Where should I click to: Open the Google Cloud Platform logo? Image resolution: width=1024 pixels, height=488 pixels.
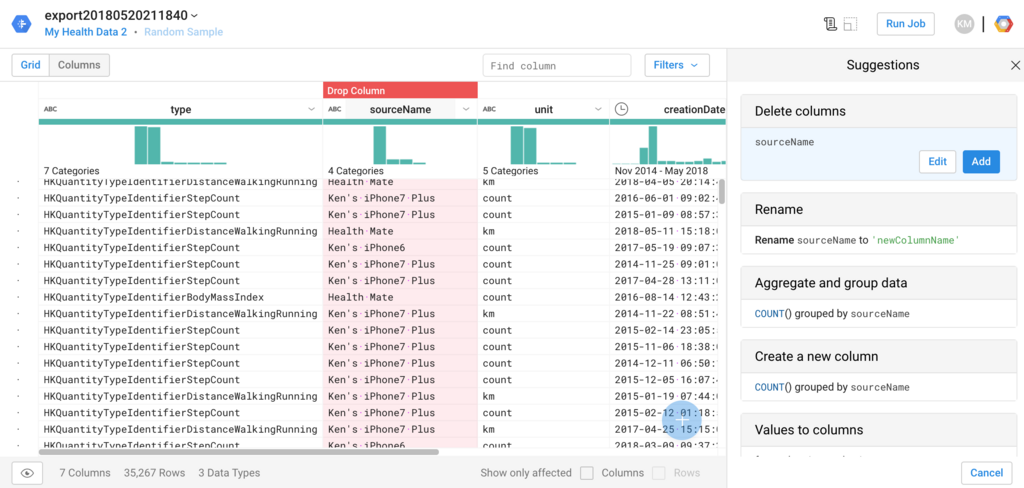pos(1003,24)
